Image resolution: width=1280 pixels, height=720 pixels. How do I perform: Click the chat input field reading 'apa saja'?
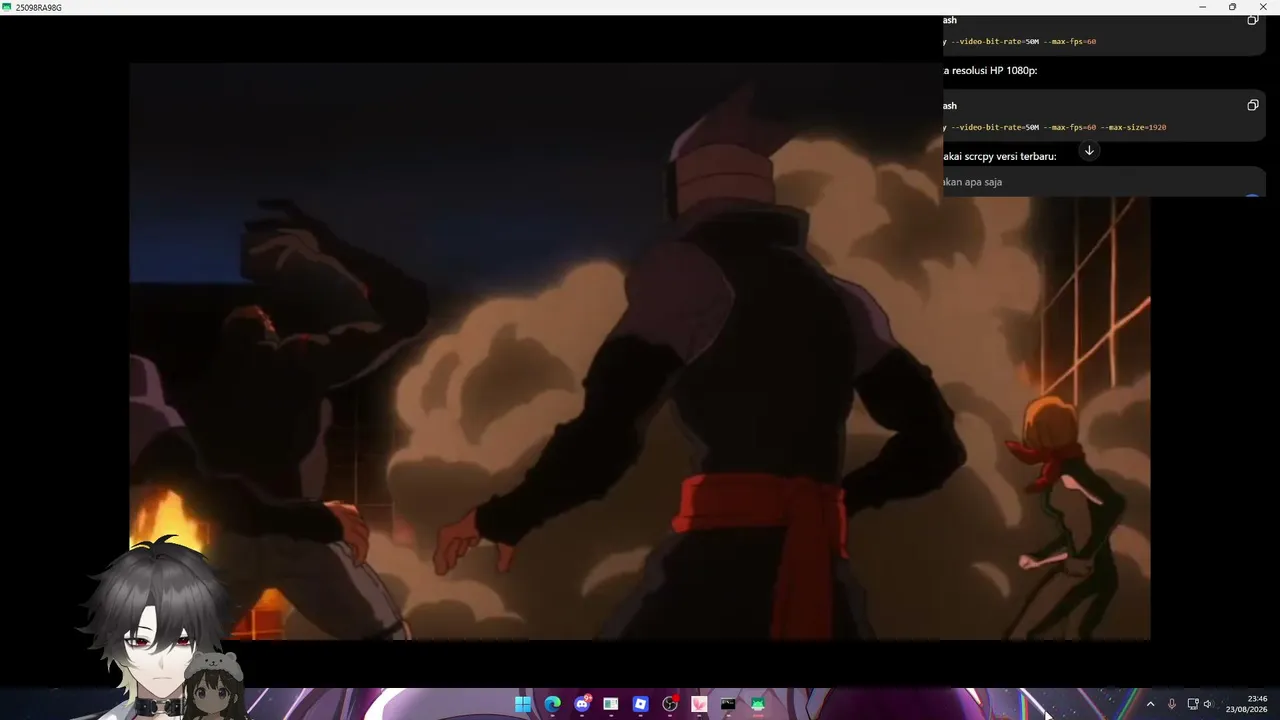click(x=1104, y=182)
